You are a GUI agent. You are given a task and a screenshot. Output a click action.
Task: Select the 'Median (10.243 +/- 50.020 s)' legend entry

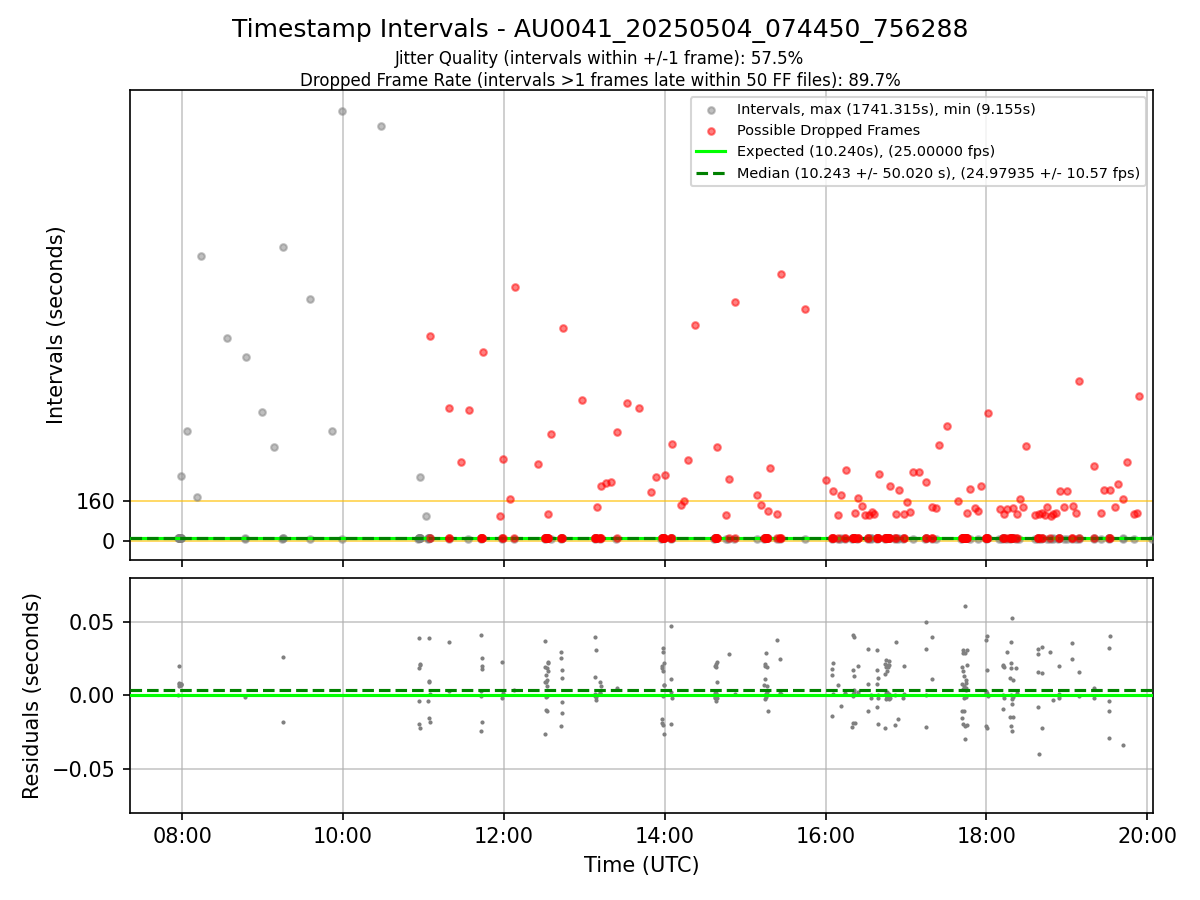[938, 173]
